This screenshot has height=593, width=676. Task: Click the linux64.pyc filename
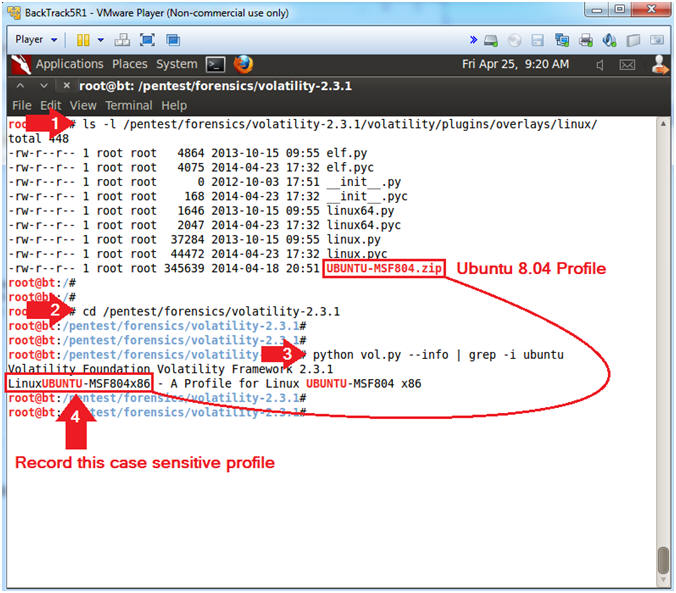[363, 225]
